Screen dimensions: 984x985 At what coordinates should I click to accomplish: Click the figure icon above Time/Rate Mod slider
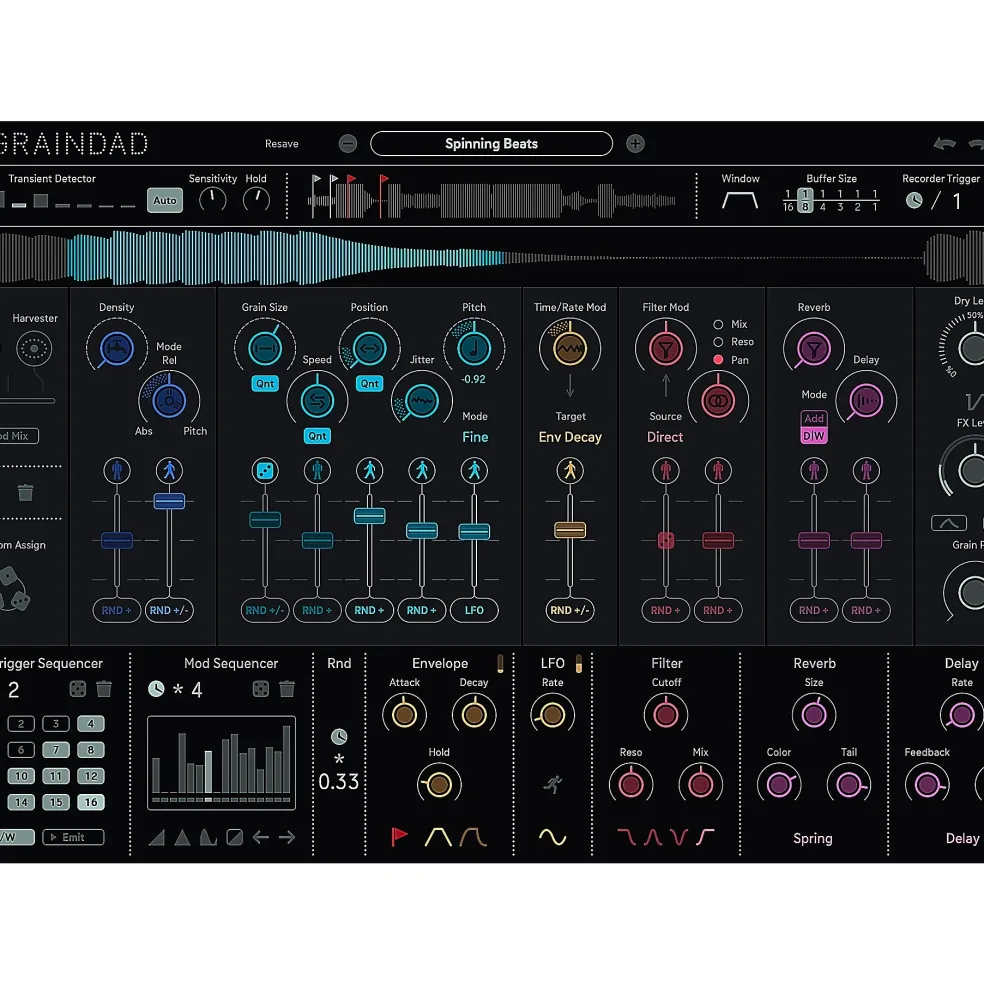(570, 471)
